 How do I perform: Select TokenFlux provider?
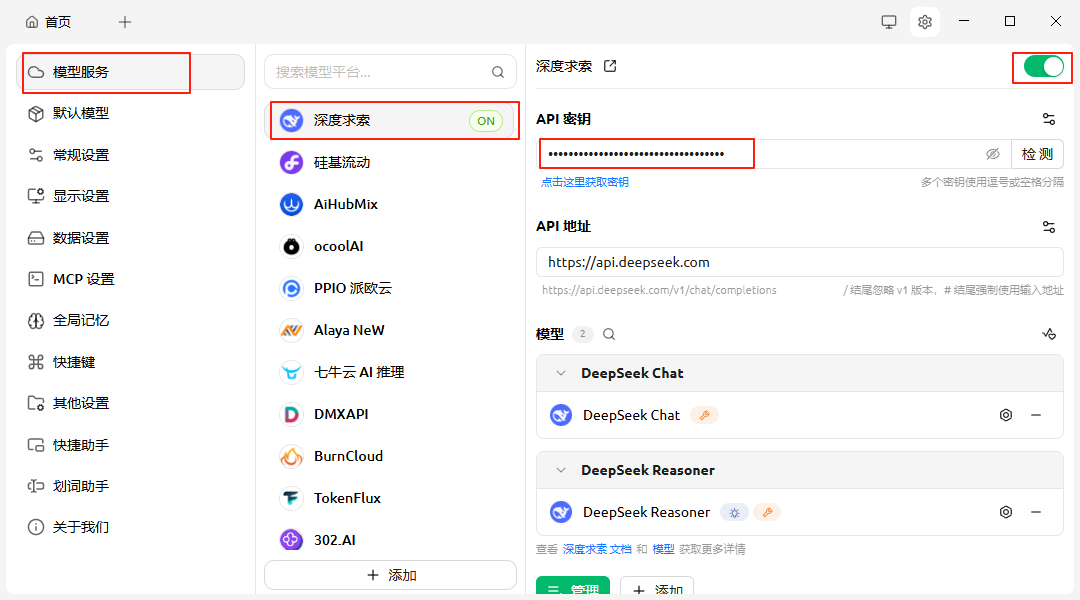pos(391,499)
